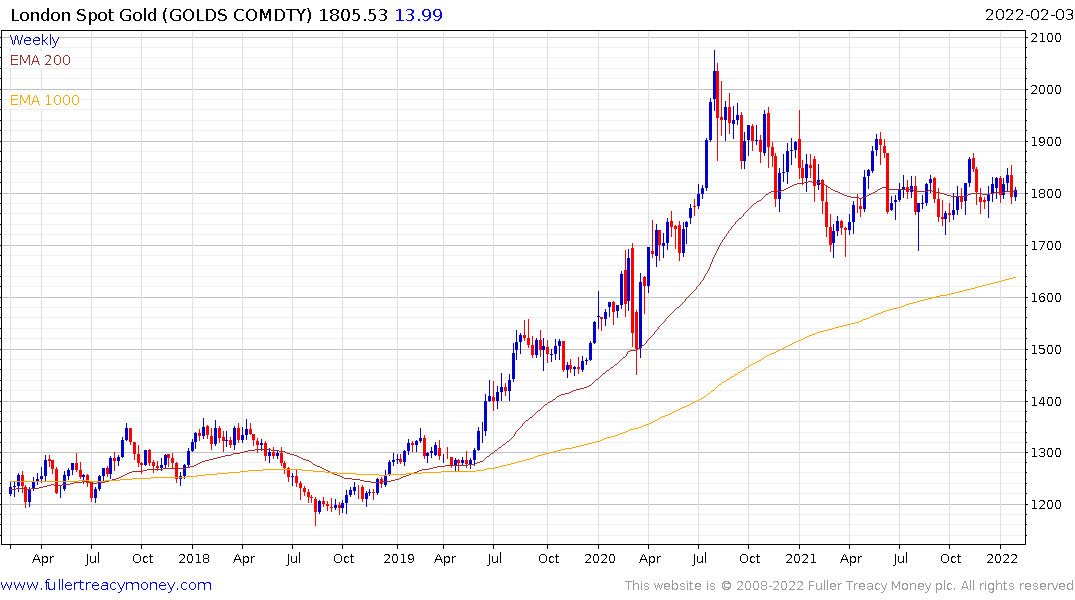Click the 'EMA 1000' legend label
The height and width of the screenshot is (600, 1075).
point(45,100)
